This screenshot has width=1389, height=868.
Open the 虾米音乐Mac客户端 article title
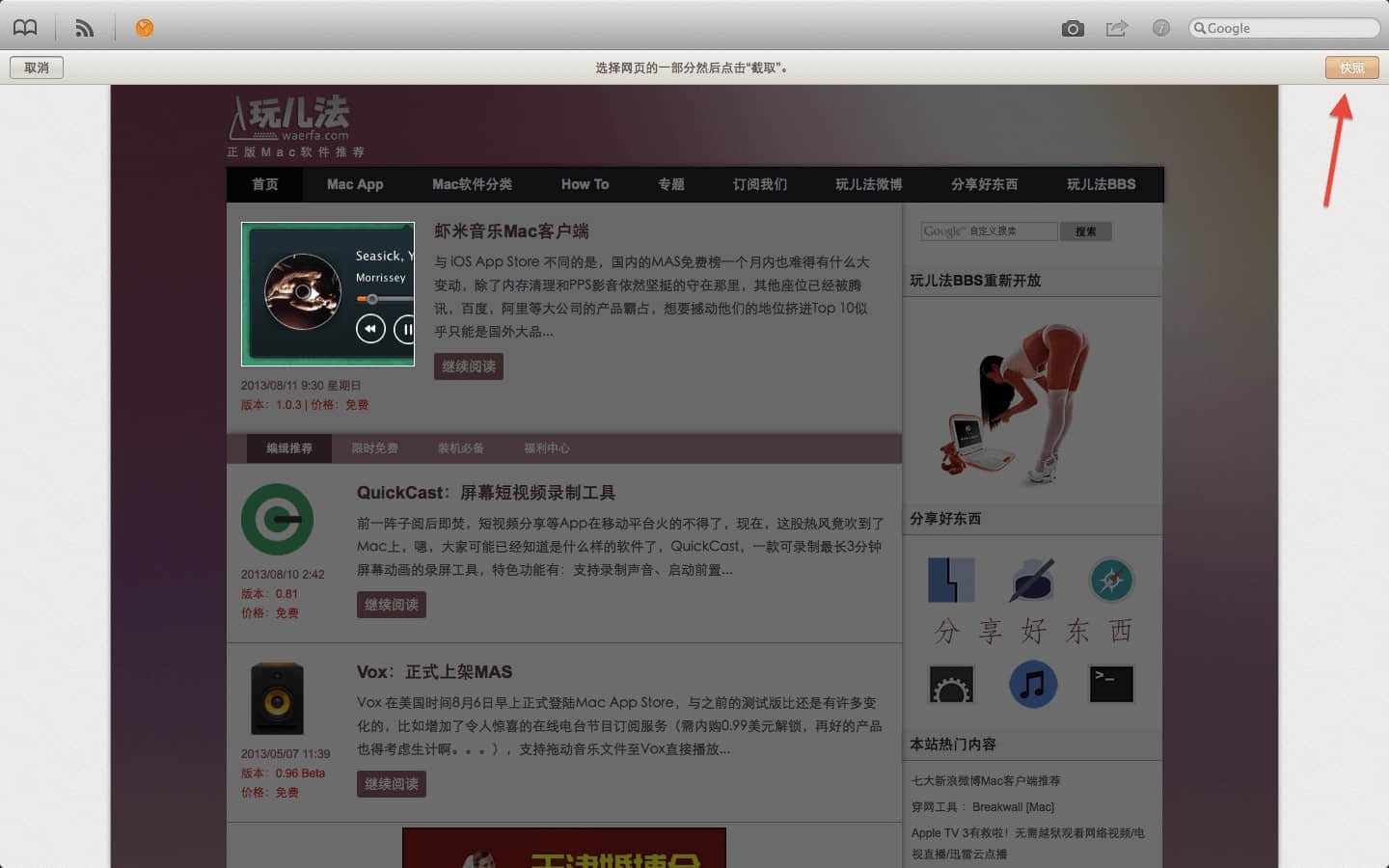tap(511, 231)
